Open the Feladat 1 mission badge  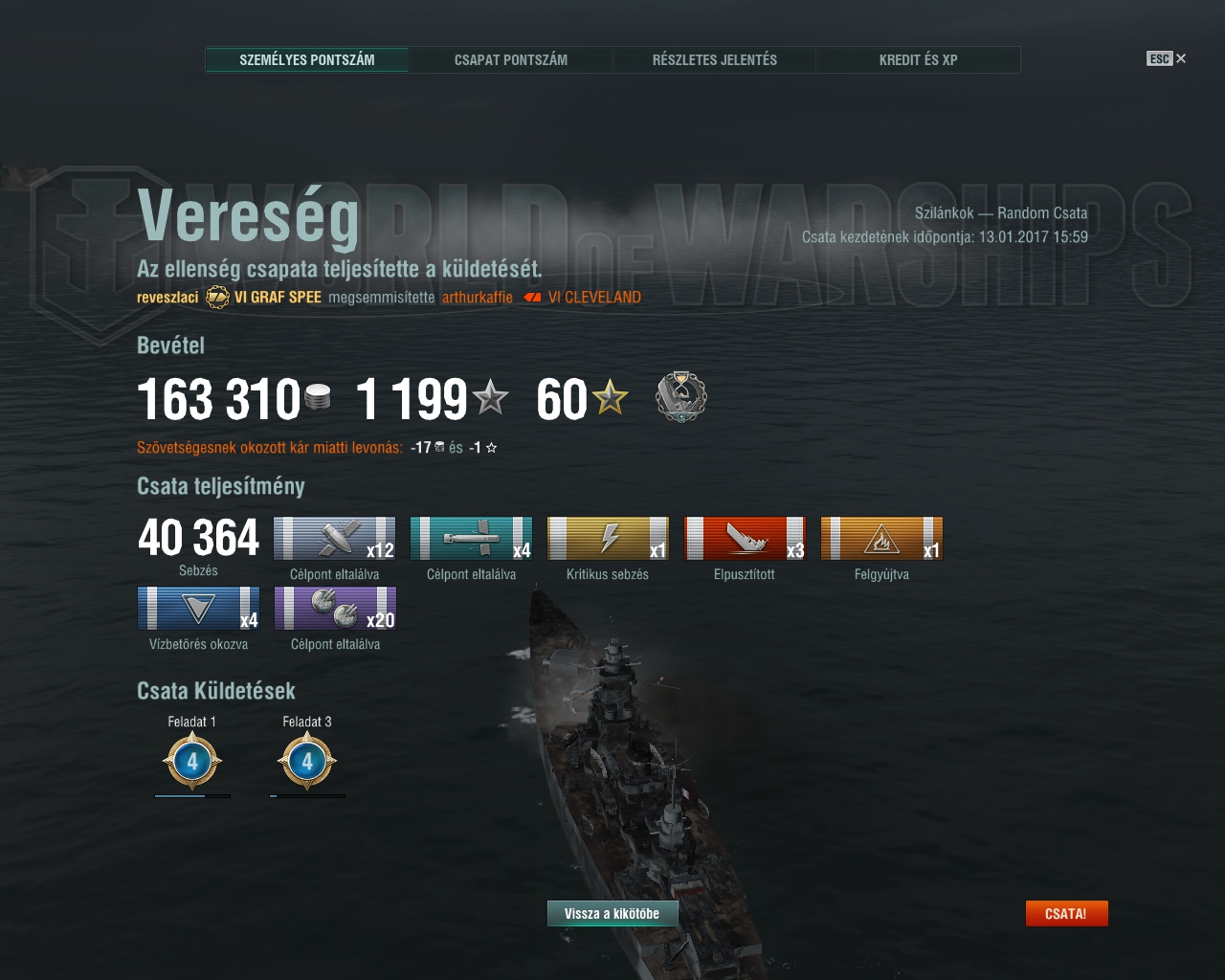tap(192, 762)
